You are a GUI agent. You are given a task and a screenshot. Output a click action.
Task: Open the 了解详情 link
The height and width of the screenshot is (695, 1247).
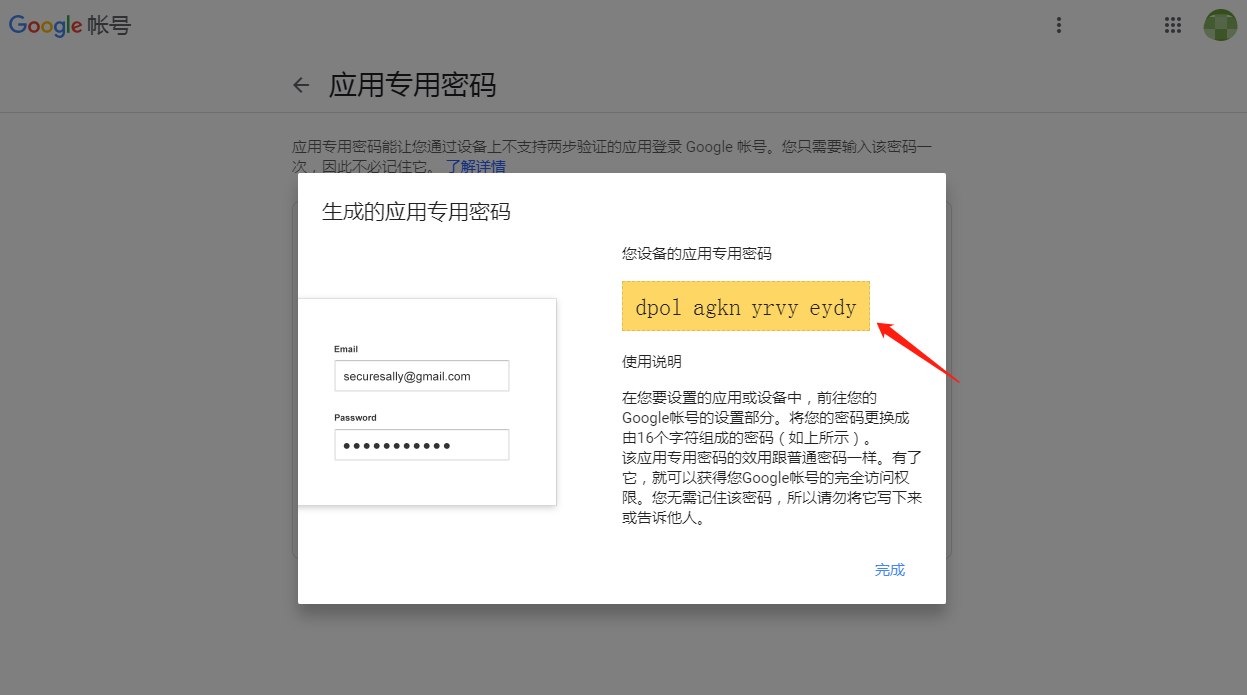476,166
